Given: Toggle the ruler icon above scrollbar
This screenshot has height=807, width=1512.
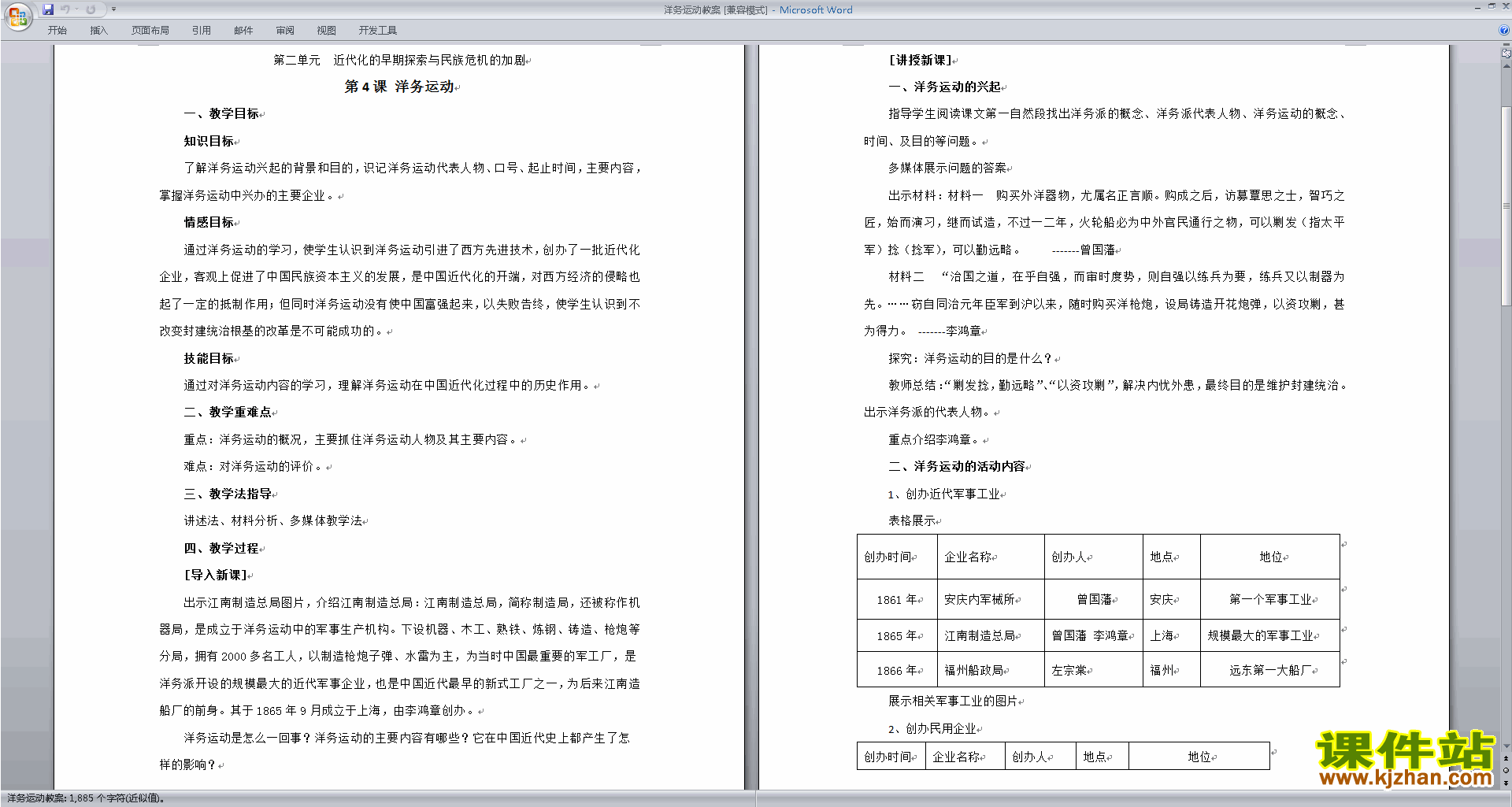Looking at the screenshot, I should [x=1506, y=54].
